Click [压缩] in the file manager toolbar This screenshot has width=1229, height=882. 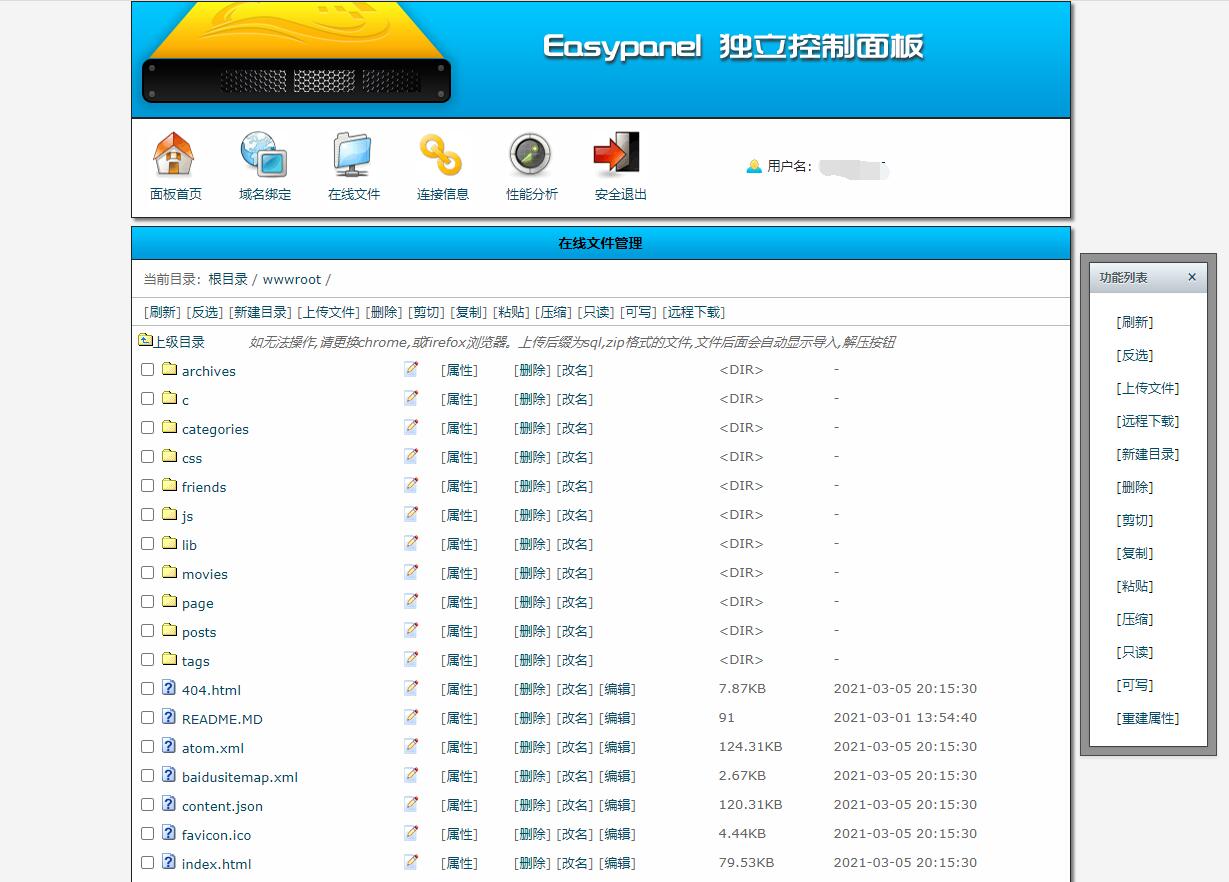[x=554, y=312]
